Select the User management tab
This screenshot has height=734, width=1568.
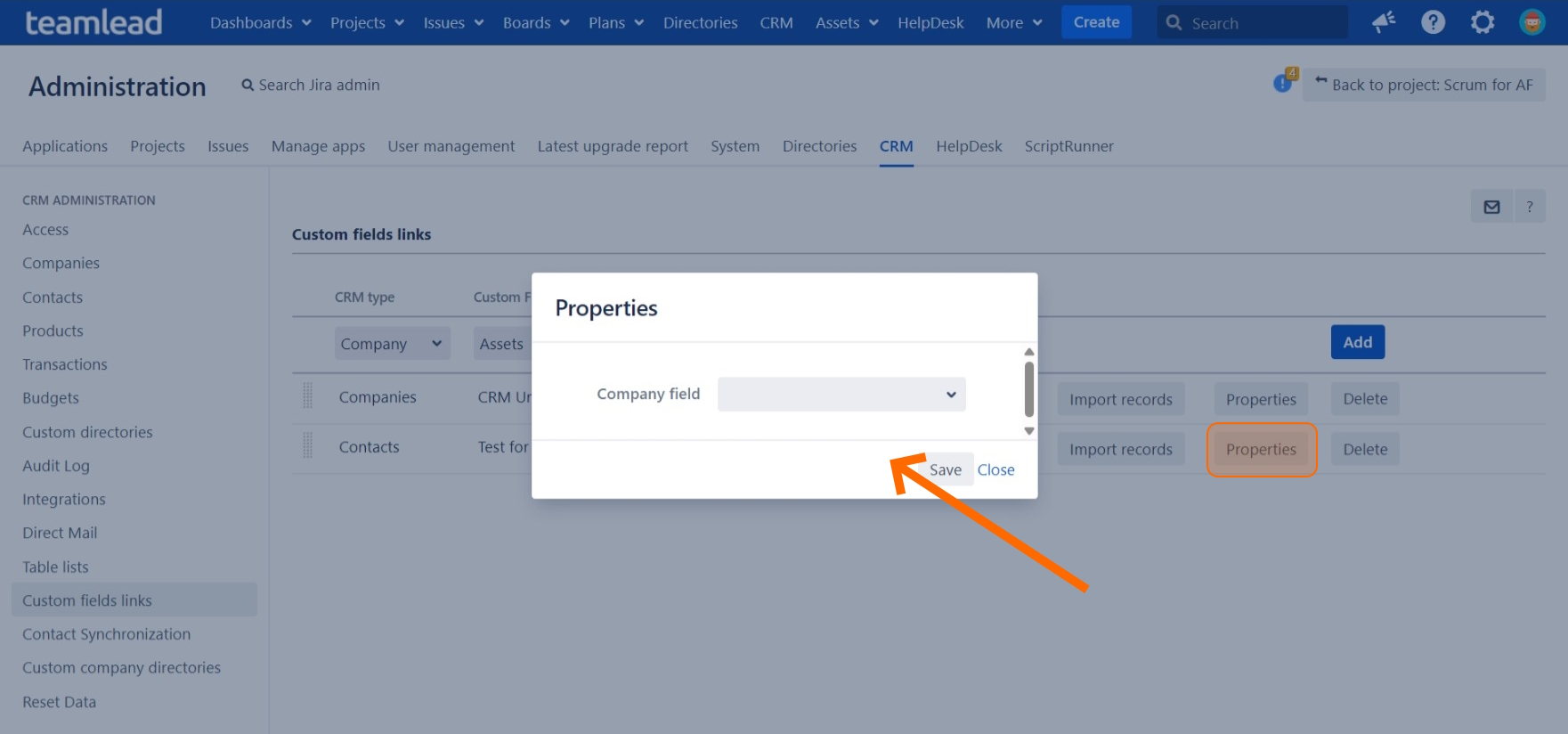pos(451,146)
